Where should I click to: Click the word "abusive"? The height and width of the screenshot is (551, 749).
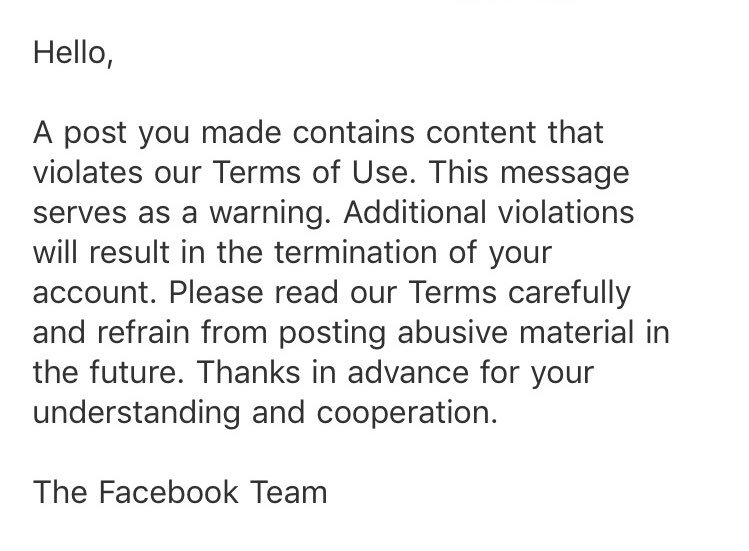452,332
